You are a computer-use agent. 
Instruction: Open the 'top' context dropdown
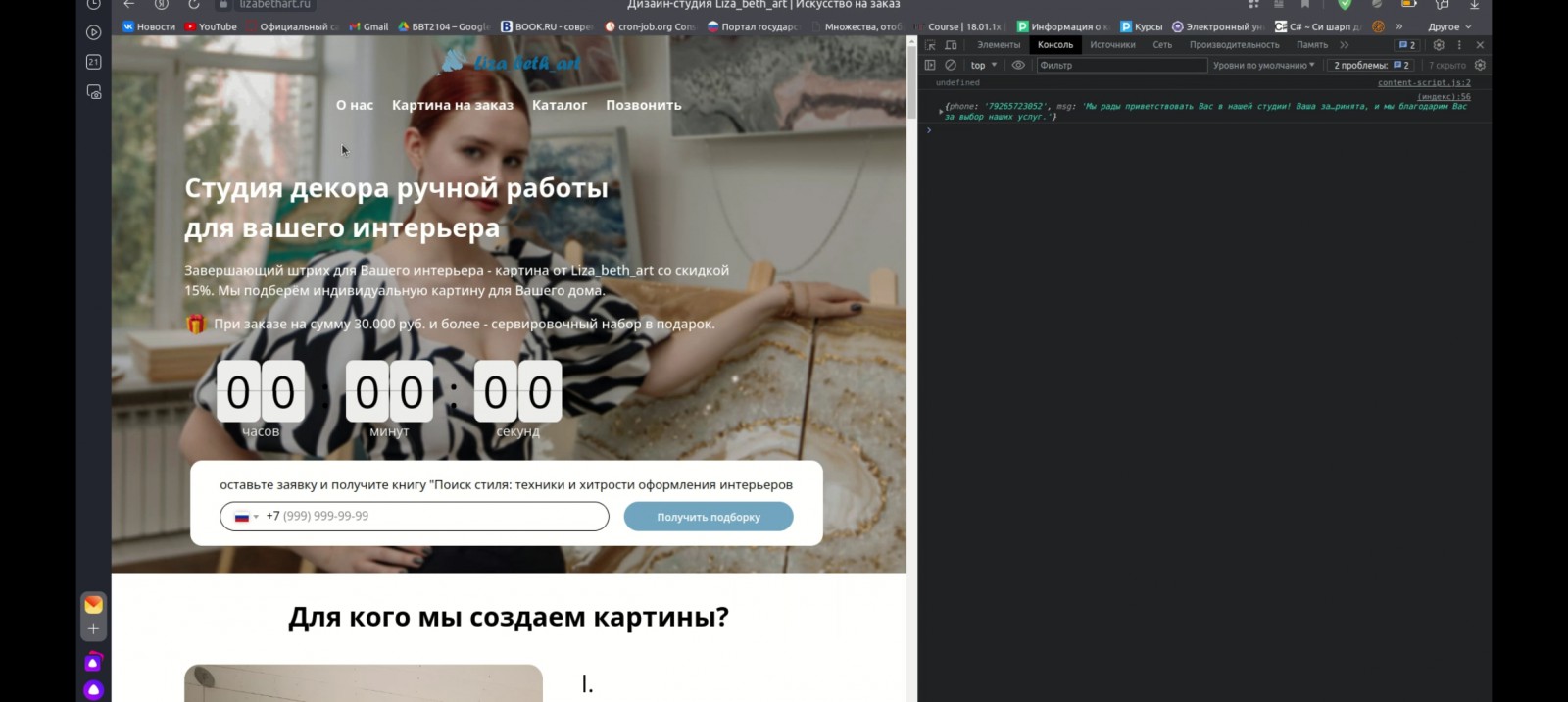point(983,65)
